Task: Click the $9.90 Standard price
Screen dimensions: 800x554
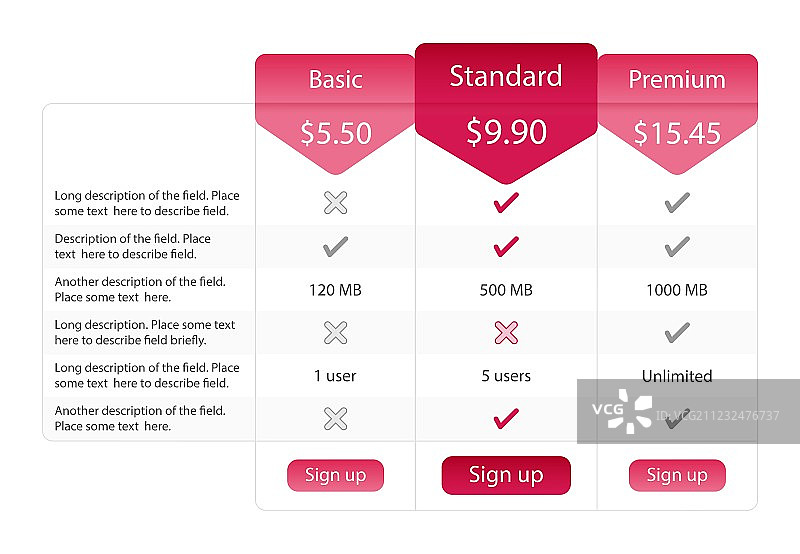Action: tap(506, 132)
